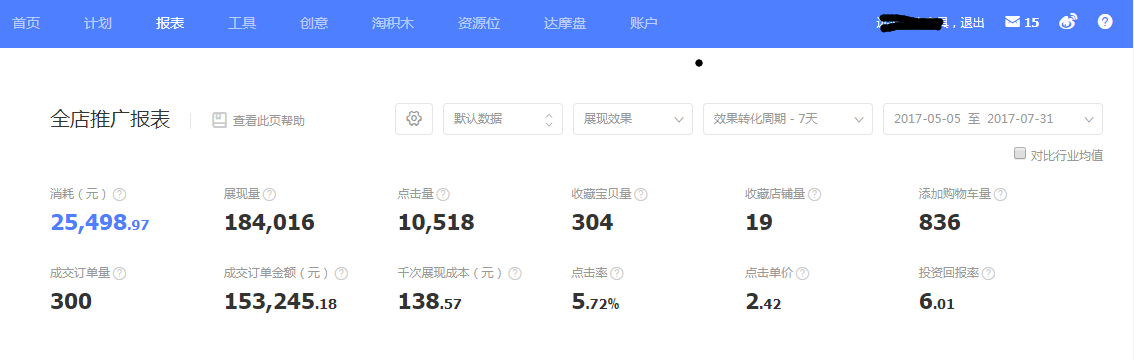The width and height of the screenshot is (1134, 360).
Task: Open the date range 2017-05-05 picker
Action: click(x=993, y=119)
